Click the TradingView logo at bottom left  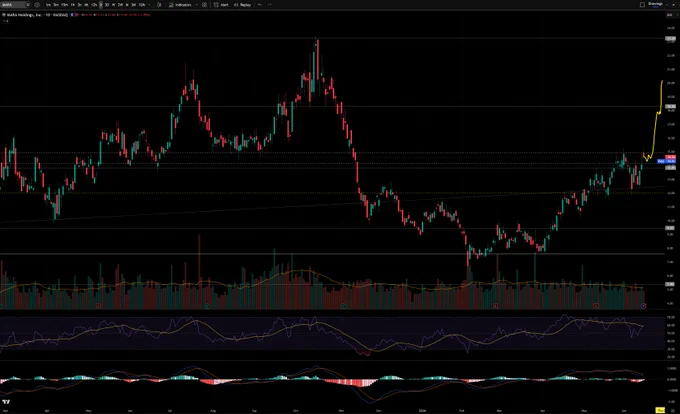coord(6,402)
